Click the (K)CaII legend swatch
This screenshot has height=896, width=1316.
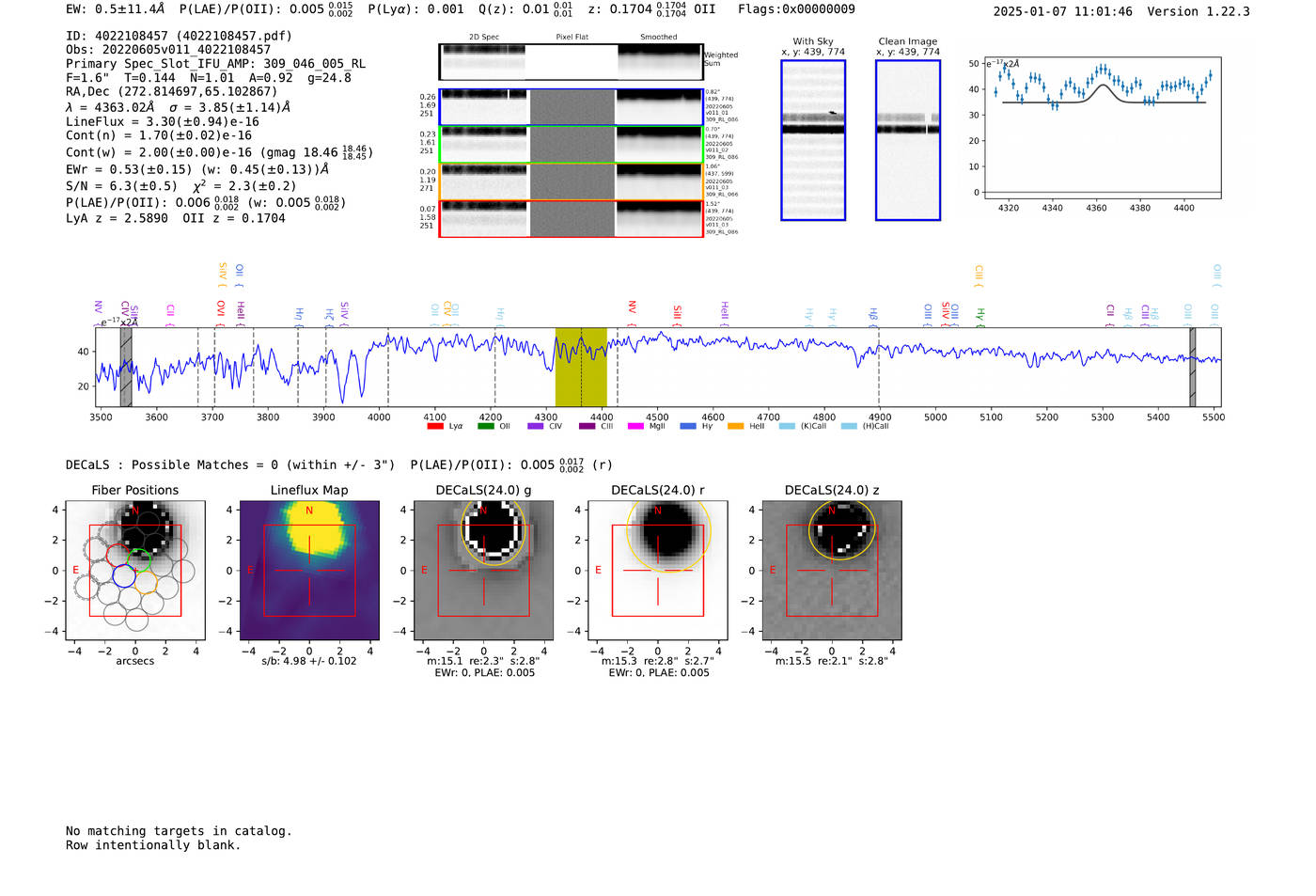(x=787, y=426)
